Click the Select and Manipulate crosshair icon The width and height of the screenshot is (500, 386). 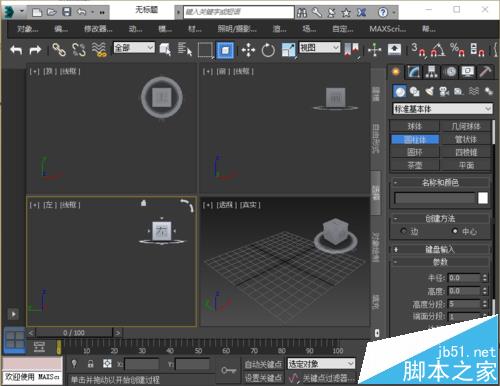pyautogui.click(x=375, y=50)
